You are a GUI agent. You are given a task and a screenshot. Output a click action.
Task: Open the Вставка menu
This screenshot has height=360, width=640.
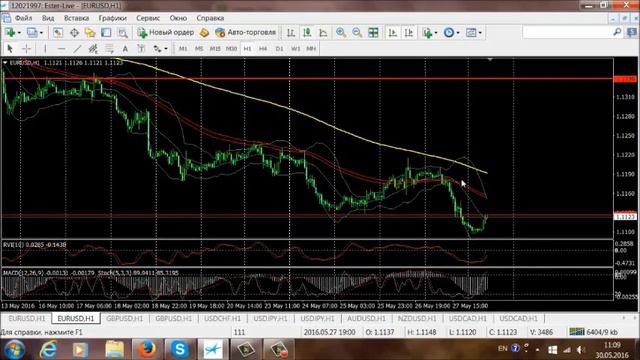click(x=76, y=18)
